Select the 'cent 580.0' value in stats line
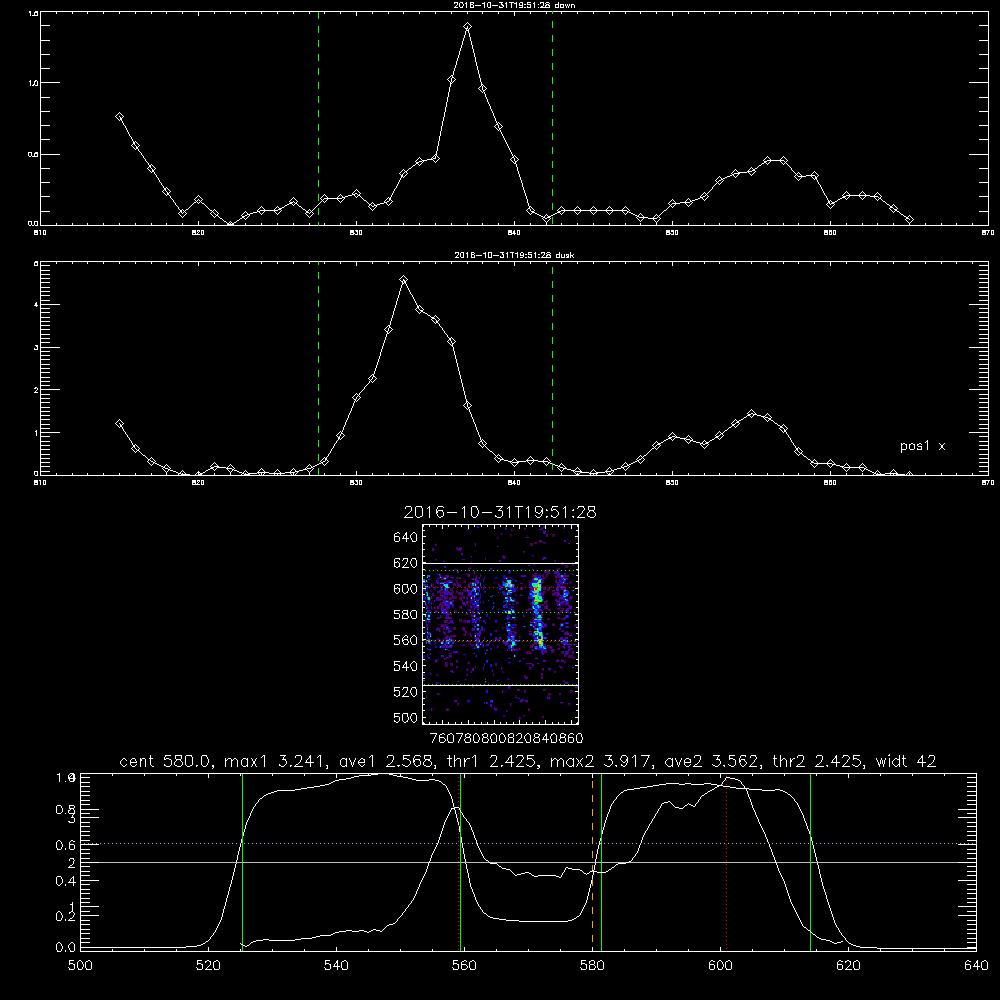The height and width of the screenshot is (1000, 1000). coord(166,761)
